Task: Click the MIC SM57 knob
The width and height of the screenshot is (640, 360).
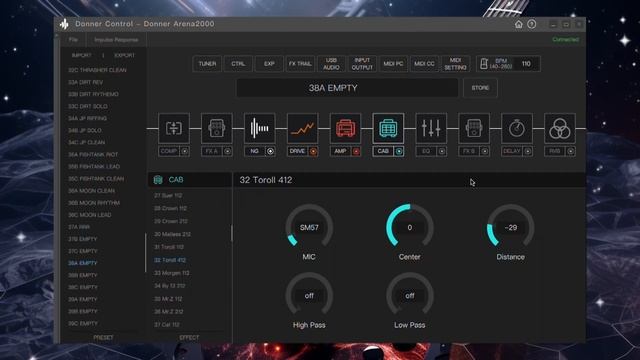Action: [309, 227]
